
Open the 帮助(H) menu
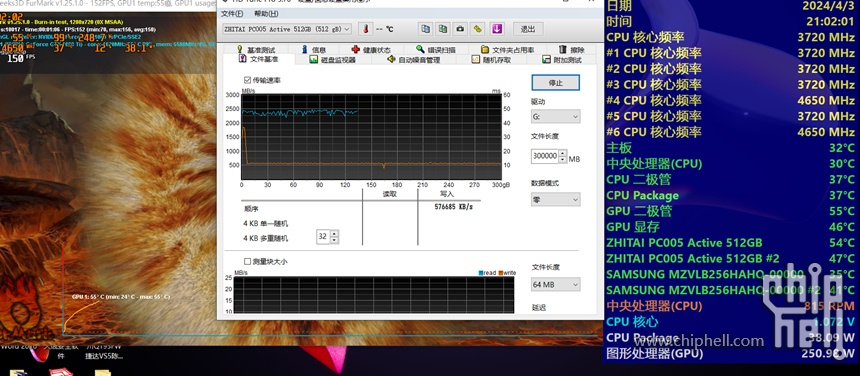pyautogui.click(x=266, y=13)
